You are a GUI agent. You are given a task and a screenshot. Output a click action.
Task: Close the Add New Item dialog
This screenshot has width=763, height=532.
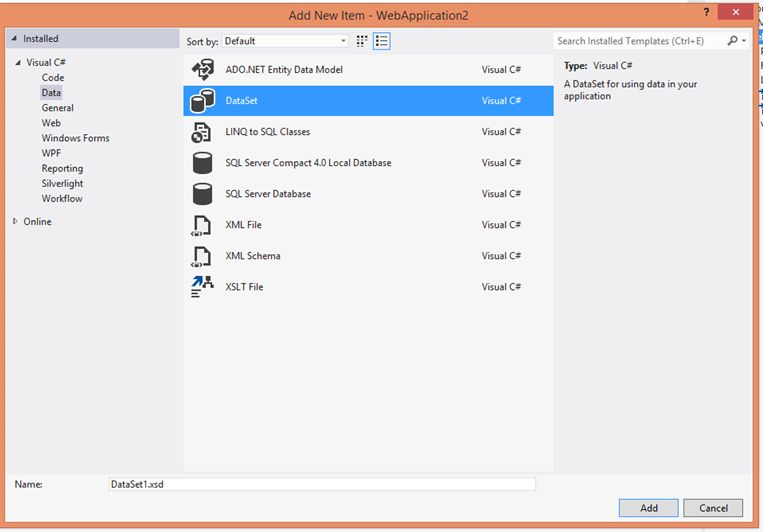click(x=735, y=12)
